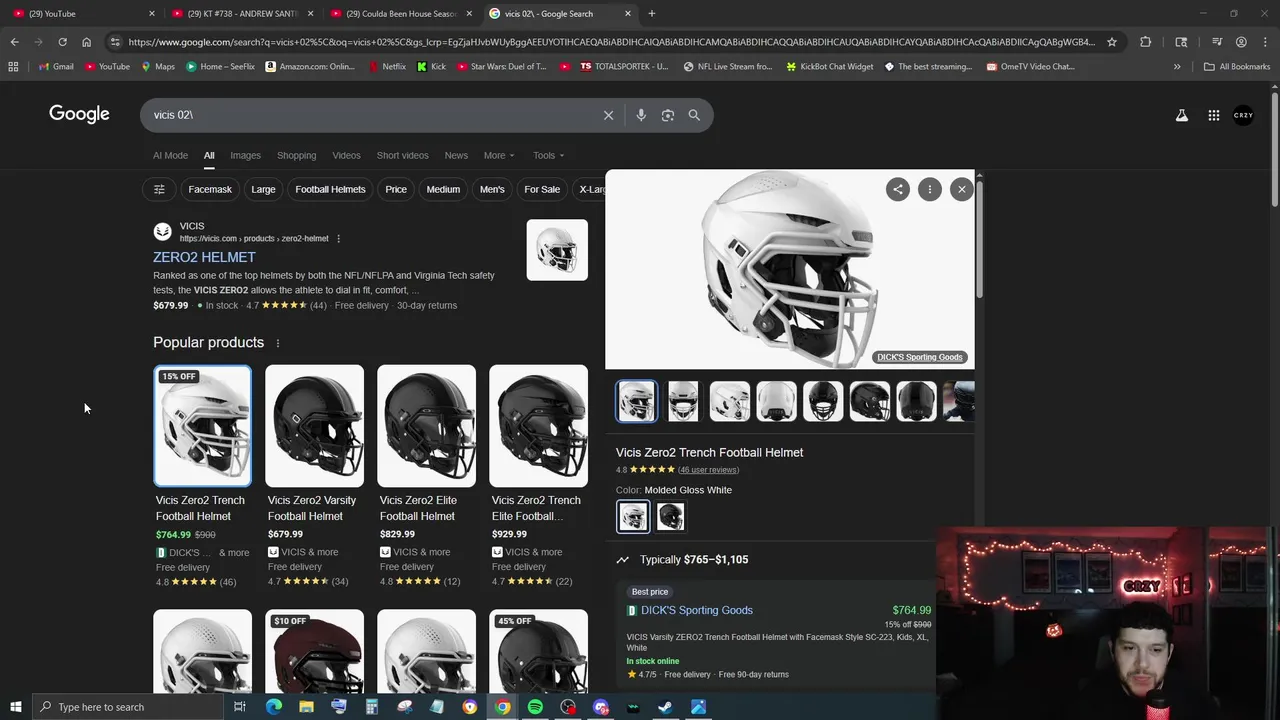Open the Google apps grid
Viewport: 1280px width, 720px height.
click(x=1213, y=115)
